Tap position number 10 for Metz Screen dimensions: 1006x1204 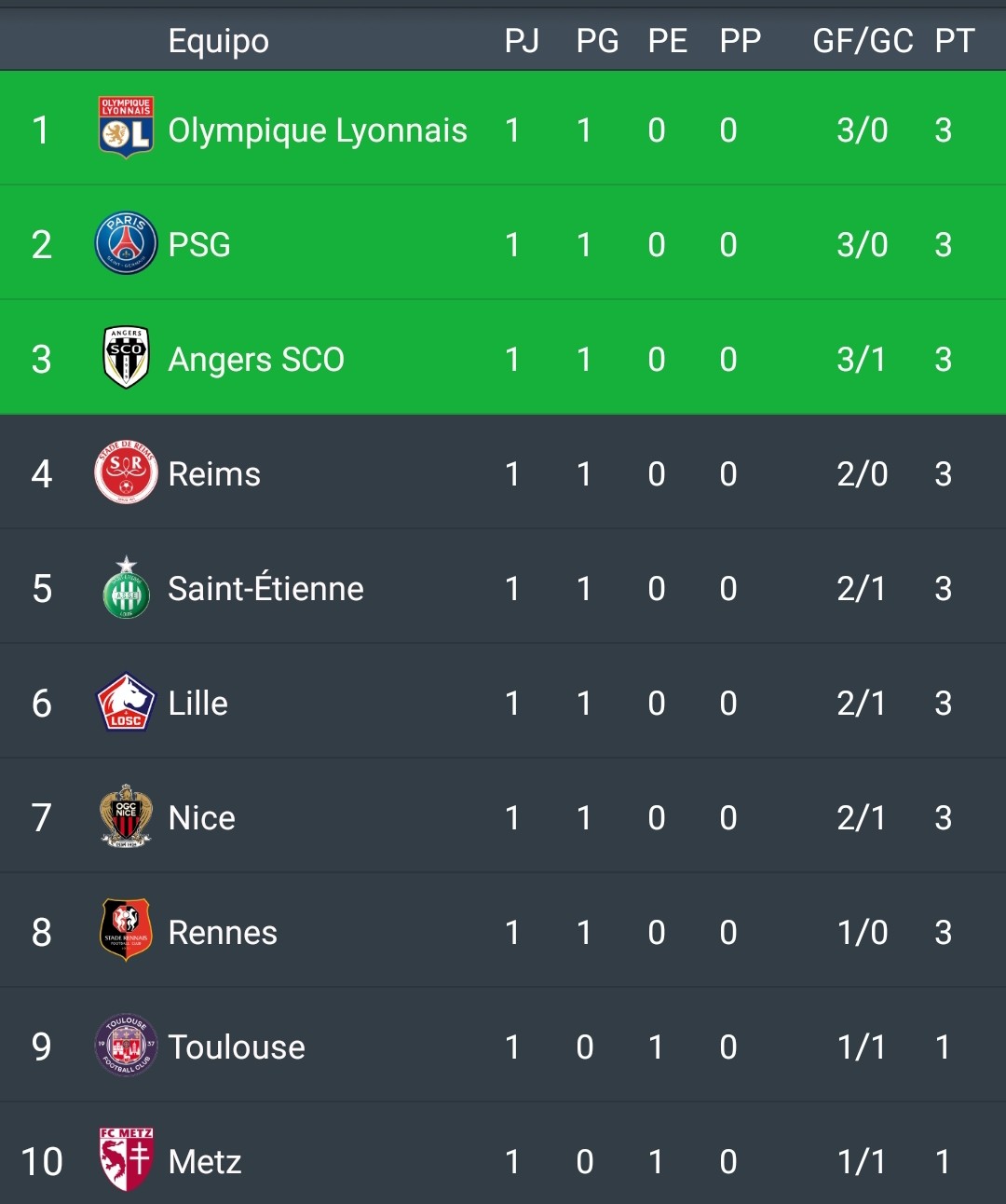pyautogui.click(x=42, y=1161)
